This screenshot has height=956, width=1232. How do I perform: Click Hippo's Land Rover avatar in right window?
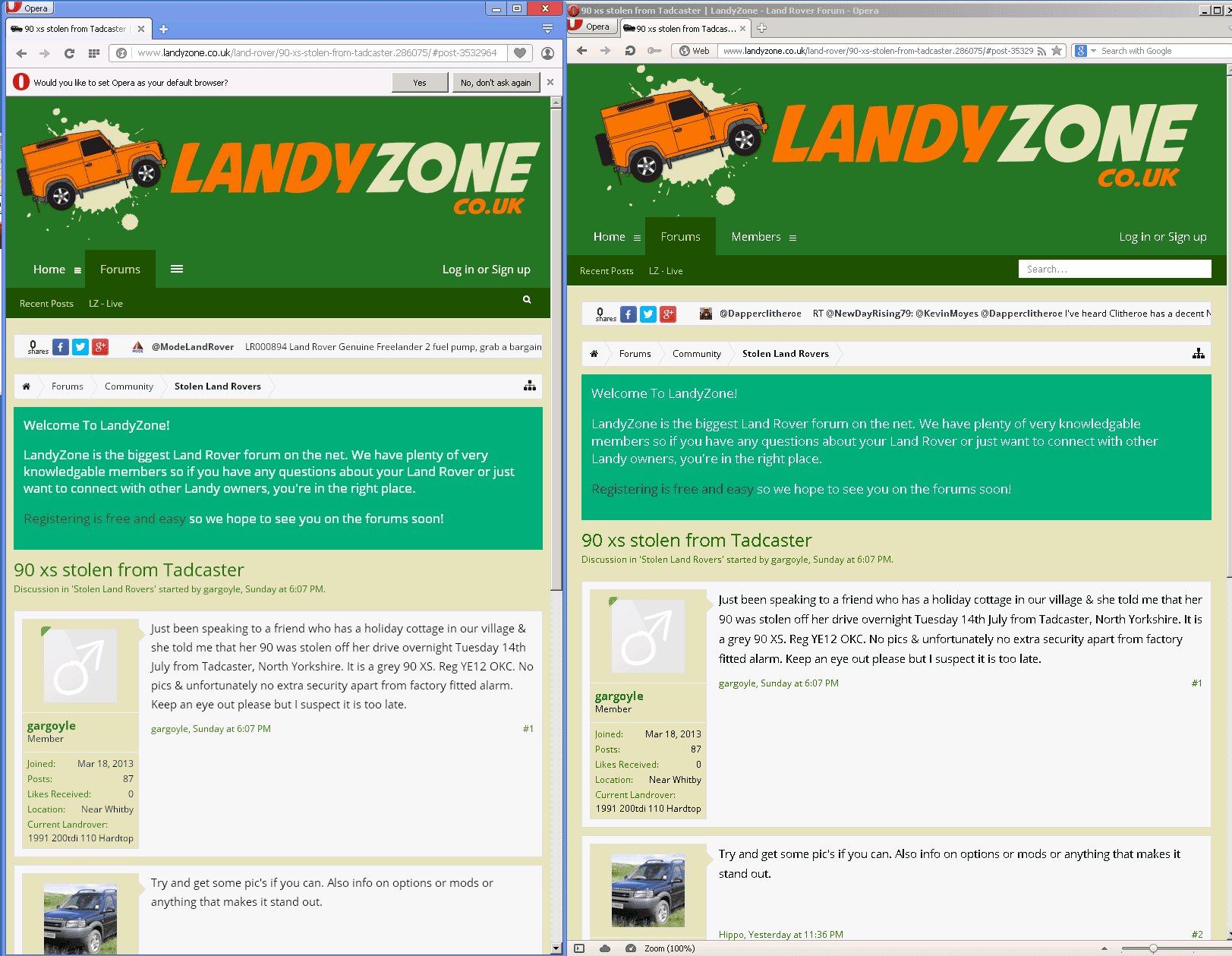648,891
